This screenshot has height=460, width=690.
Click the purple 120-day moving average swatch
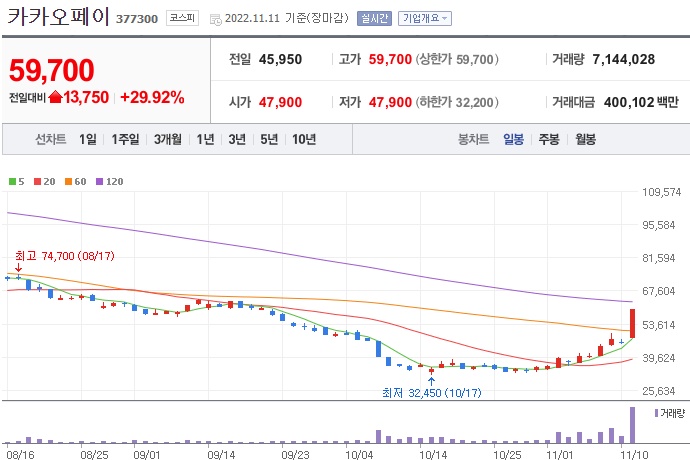click(99, 181)
